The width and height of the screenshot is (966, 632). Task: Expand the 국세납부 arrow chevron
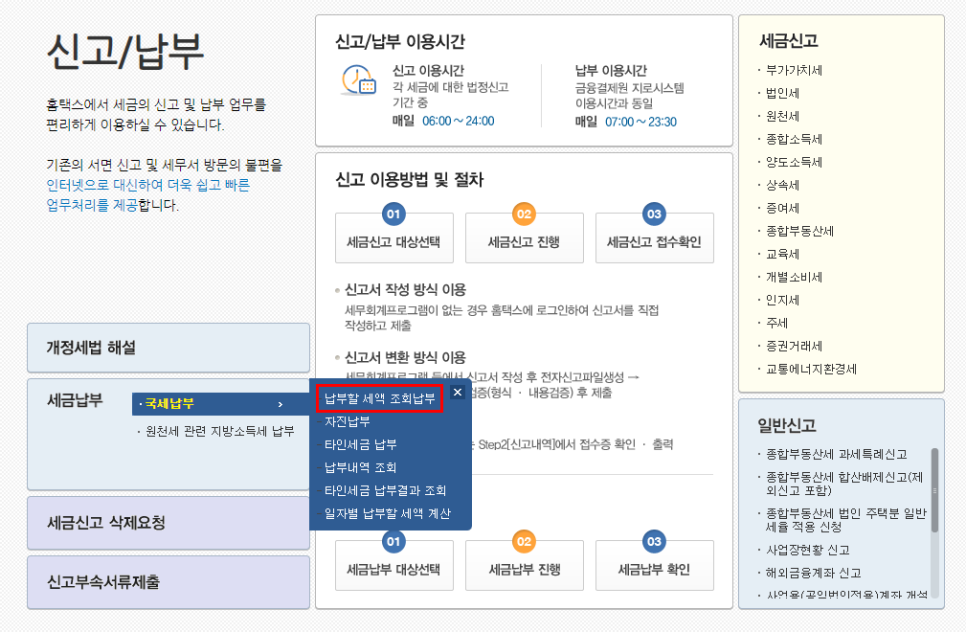tap(280, 404)
